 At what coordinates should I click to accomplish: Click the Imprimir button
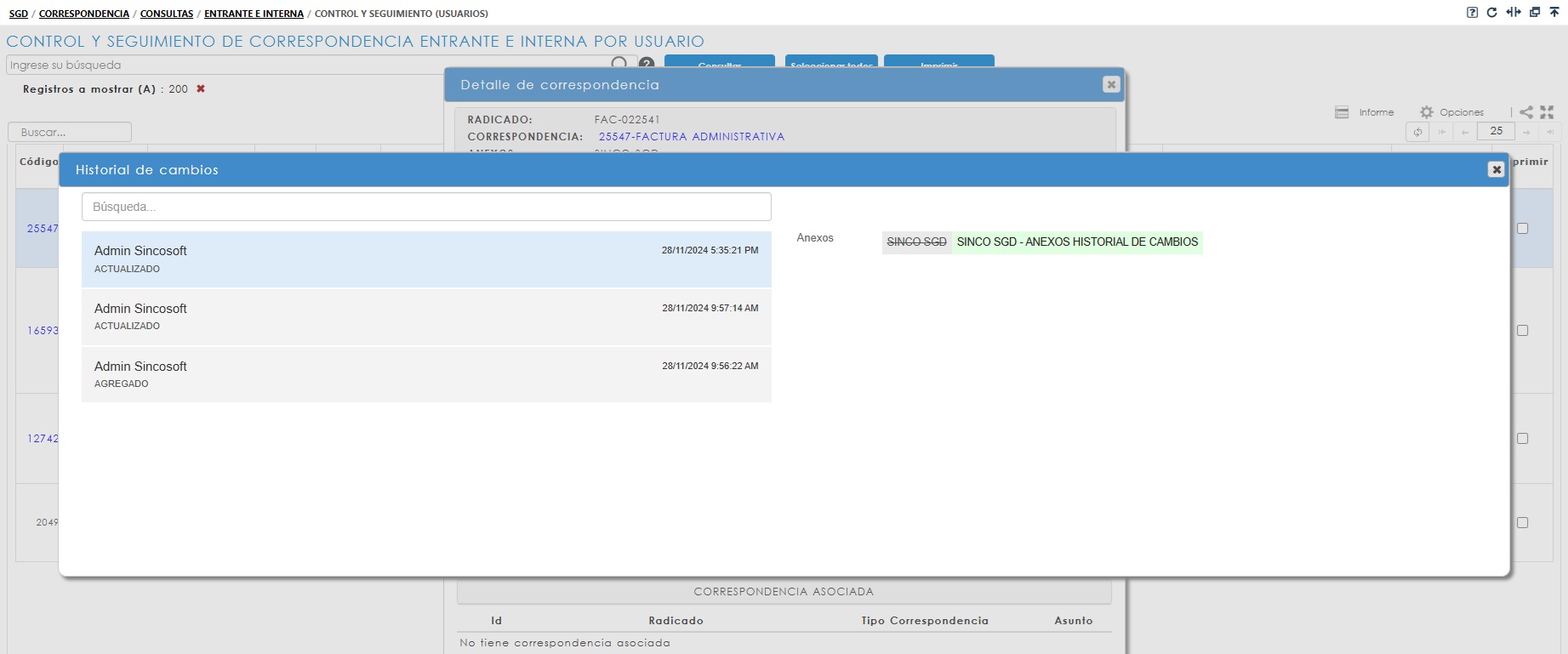tap(939, 61)
